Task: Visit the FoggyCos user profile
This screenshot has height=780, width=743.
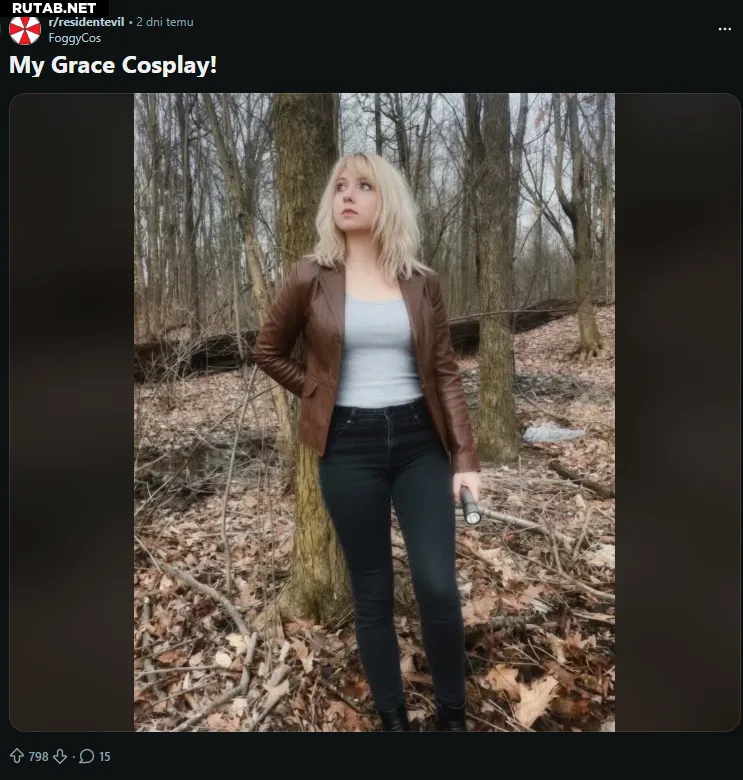Action: (x=75, y=38)
